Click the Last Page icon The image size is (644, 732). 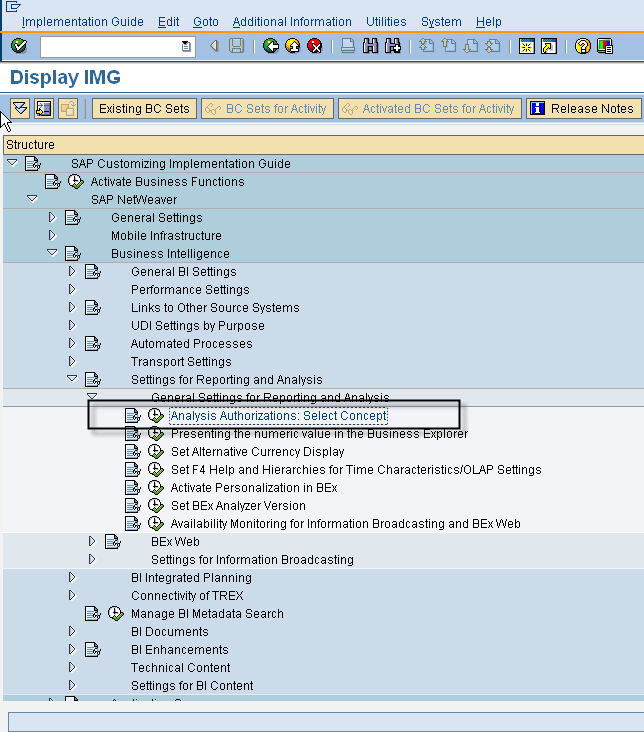tap(493, 46)
